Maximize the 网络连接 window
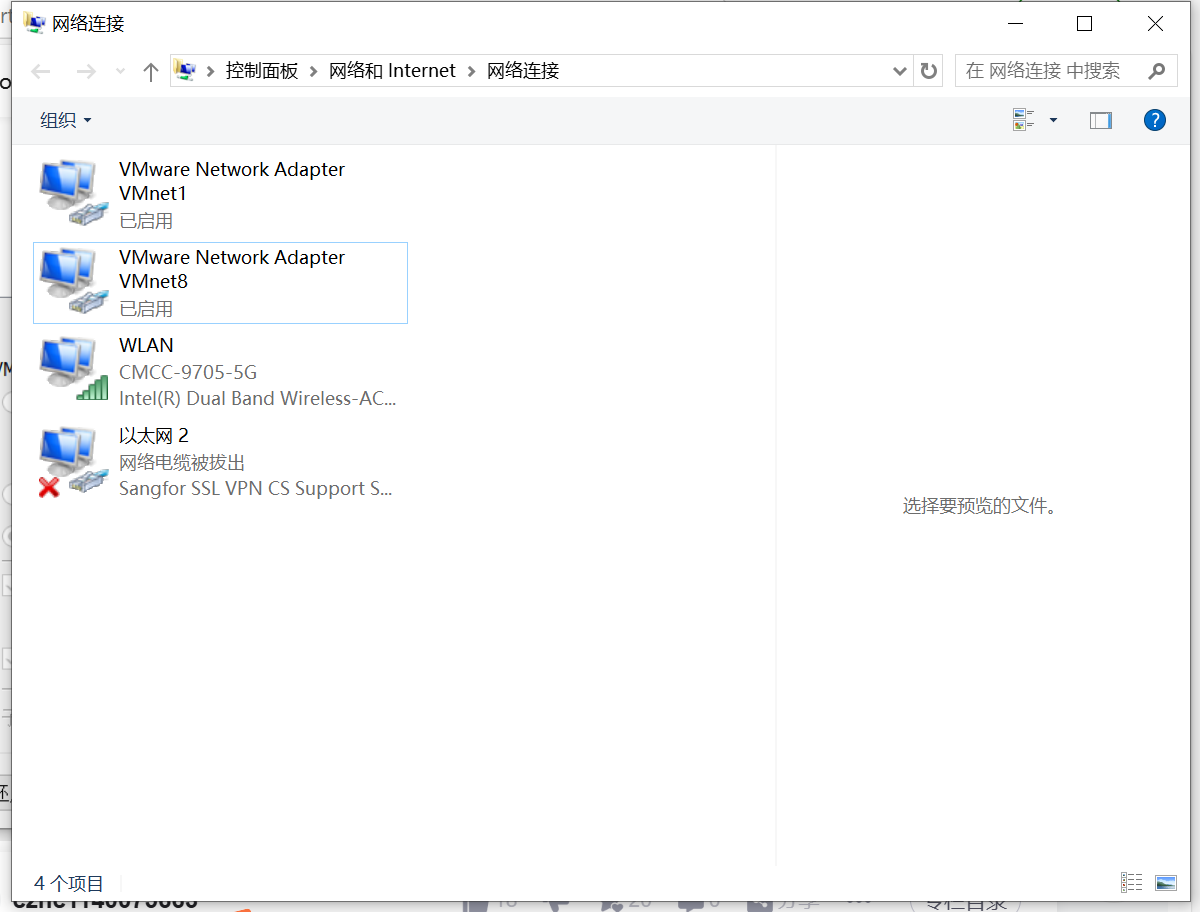This screenshot has width=1200, height=912. click(1084, 23)
